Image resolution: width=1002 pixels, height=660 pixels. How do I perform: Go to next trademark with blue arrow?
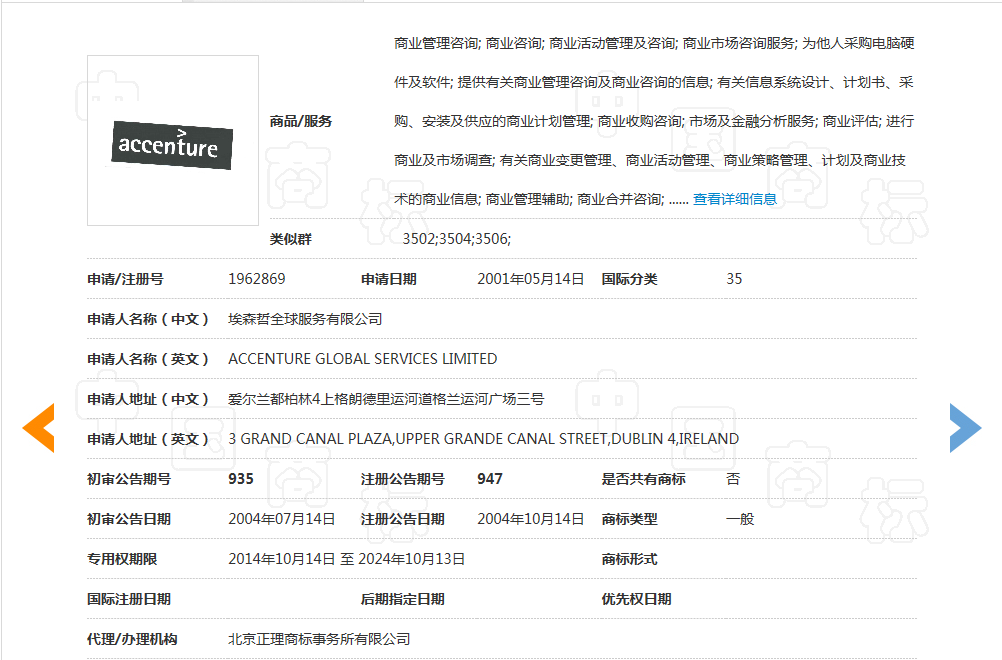966,428
